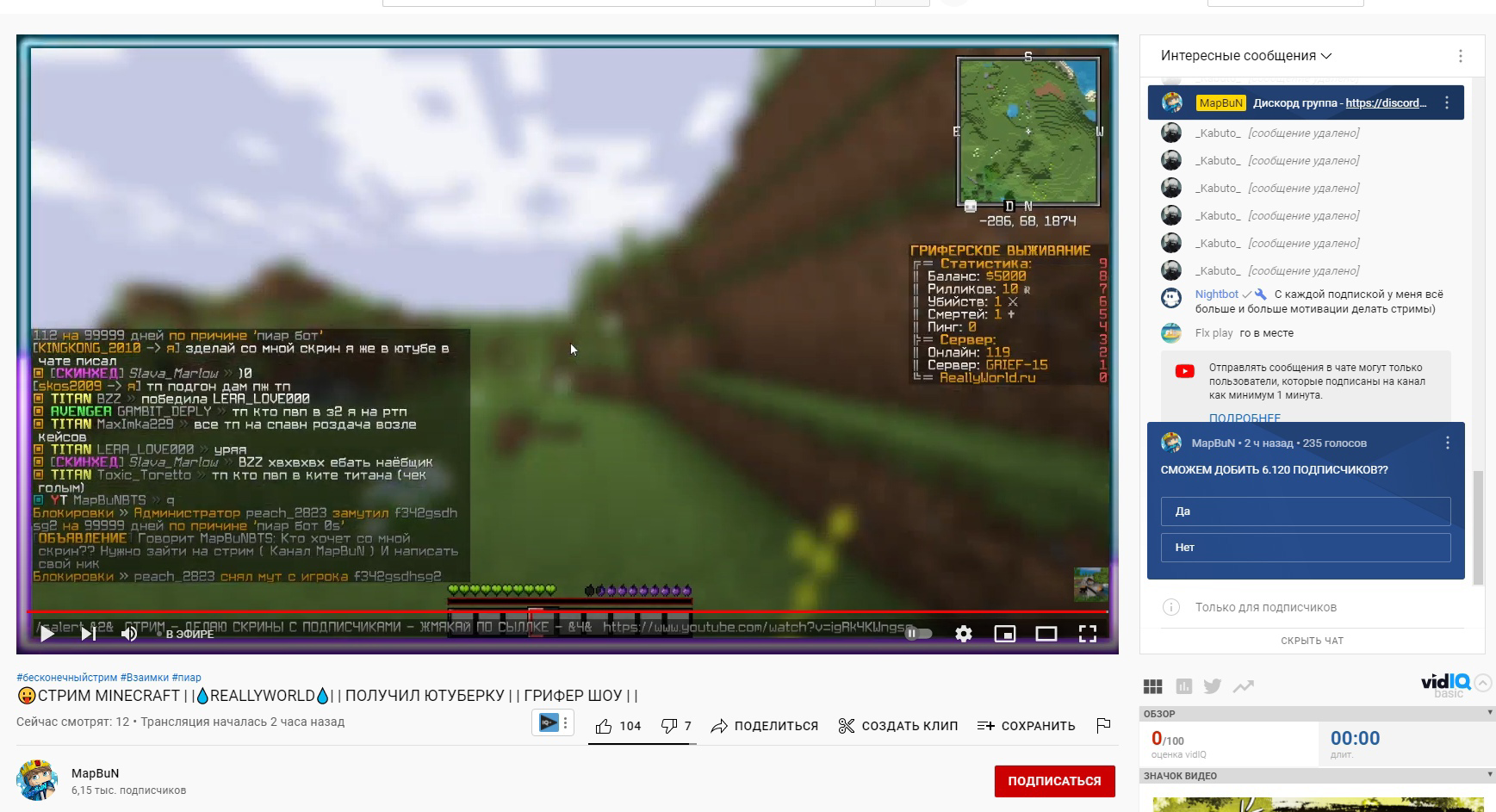Select 'Да' poll option
The image size is (1496, 812).
pos(1306,511)
